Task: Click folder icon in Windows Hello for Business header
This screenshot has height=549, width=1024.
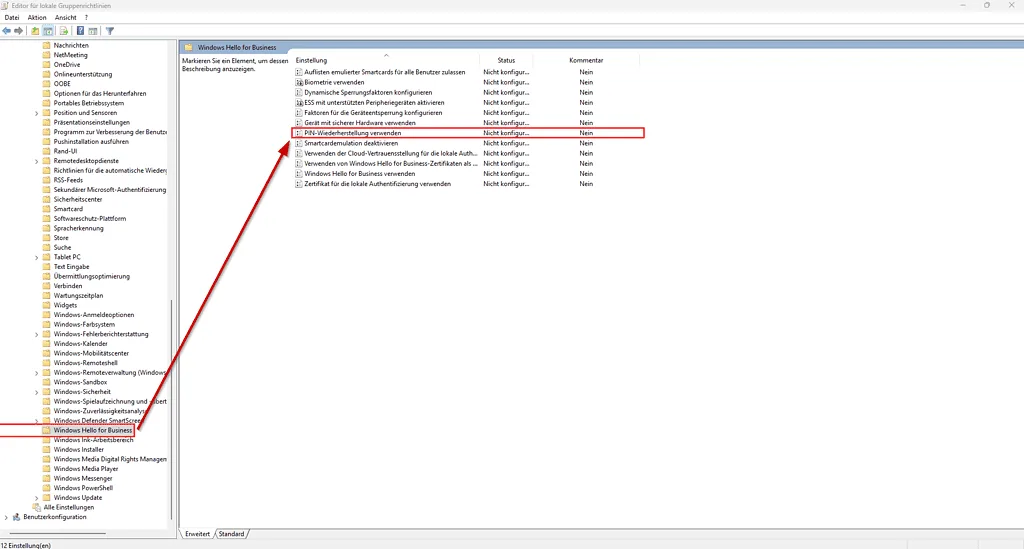Action: coord(189,47)
